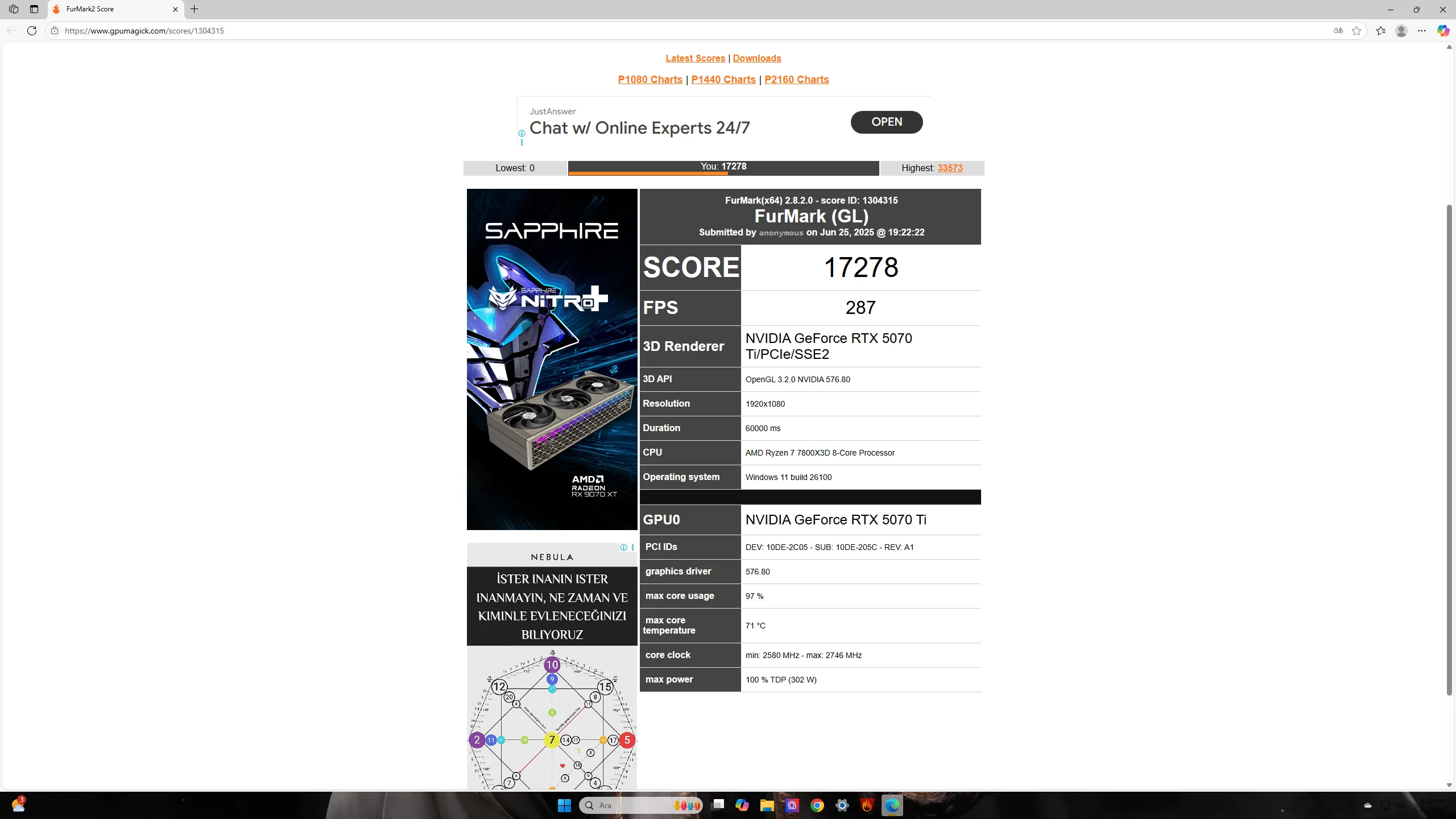
Task: Open Edge Settings and more menu
Action: point(1422,31)
